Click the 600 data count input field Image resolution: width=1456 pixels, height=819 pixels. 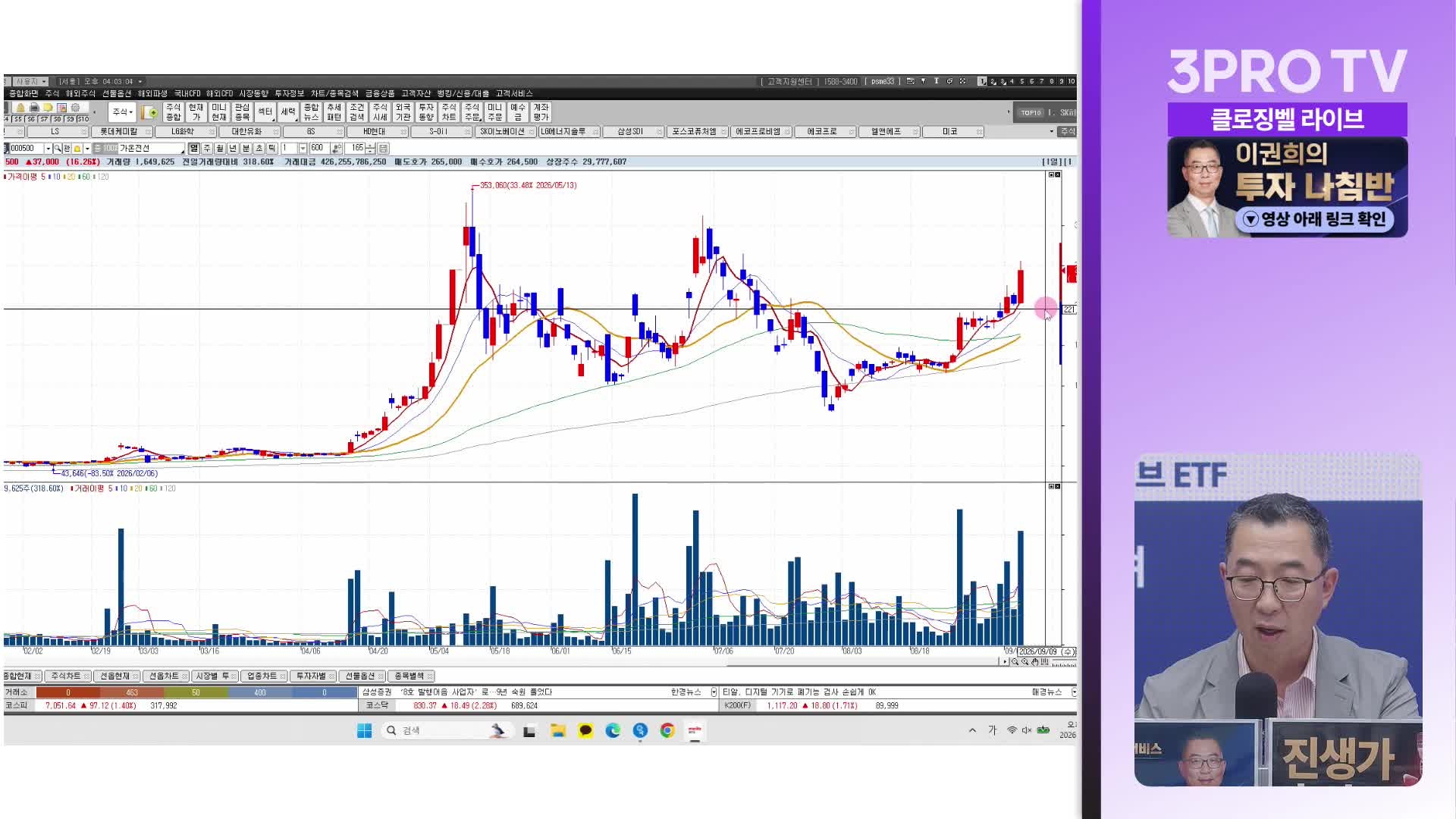[319, 148]
